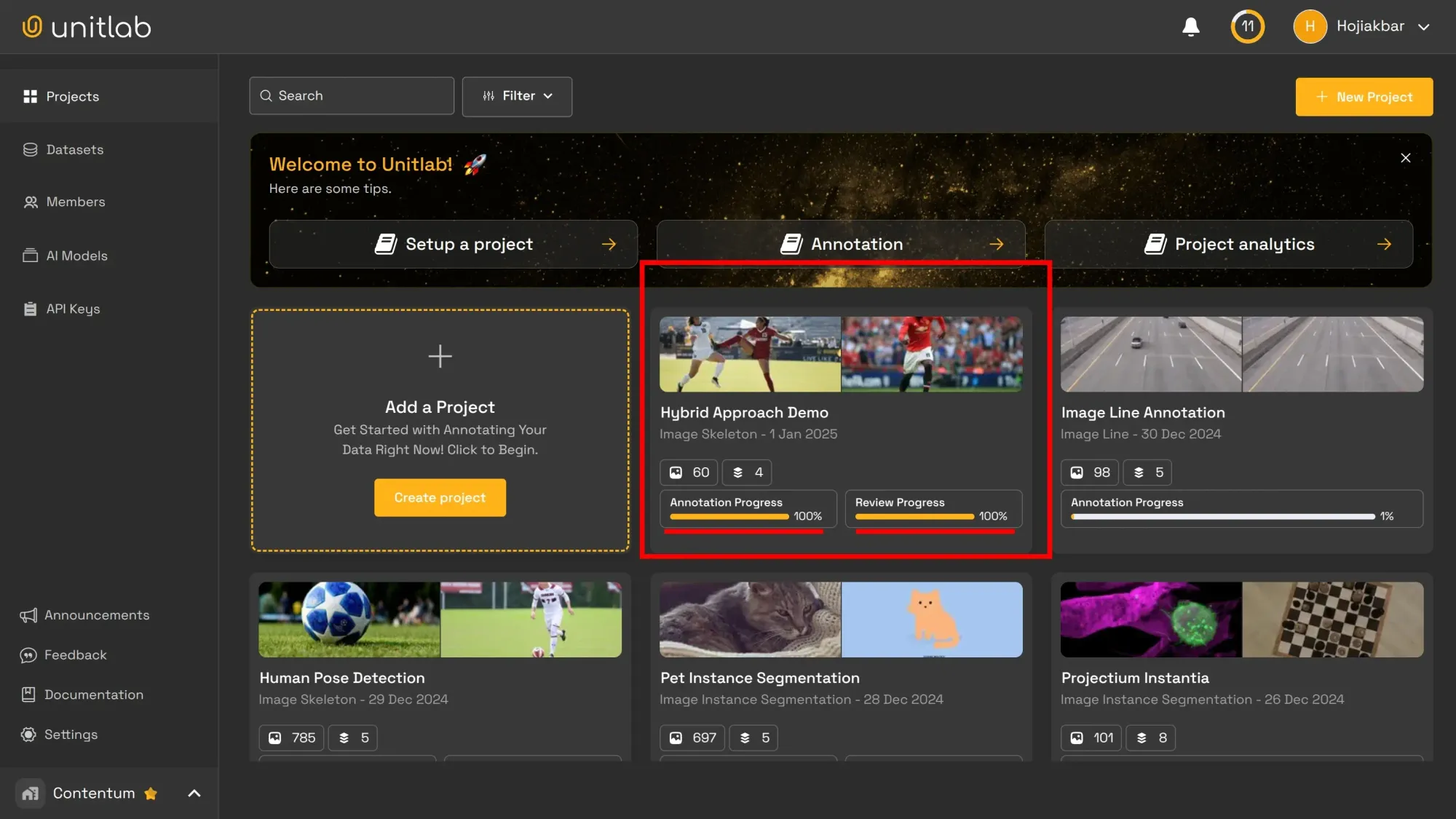Image resolution: width=1456 pixels, height=819 pixels.
Task: Click inside the Search field
Action: click(x=351, y=95)
